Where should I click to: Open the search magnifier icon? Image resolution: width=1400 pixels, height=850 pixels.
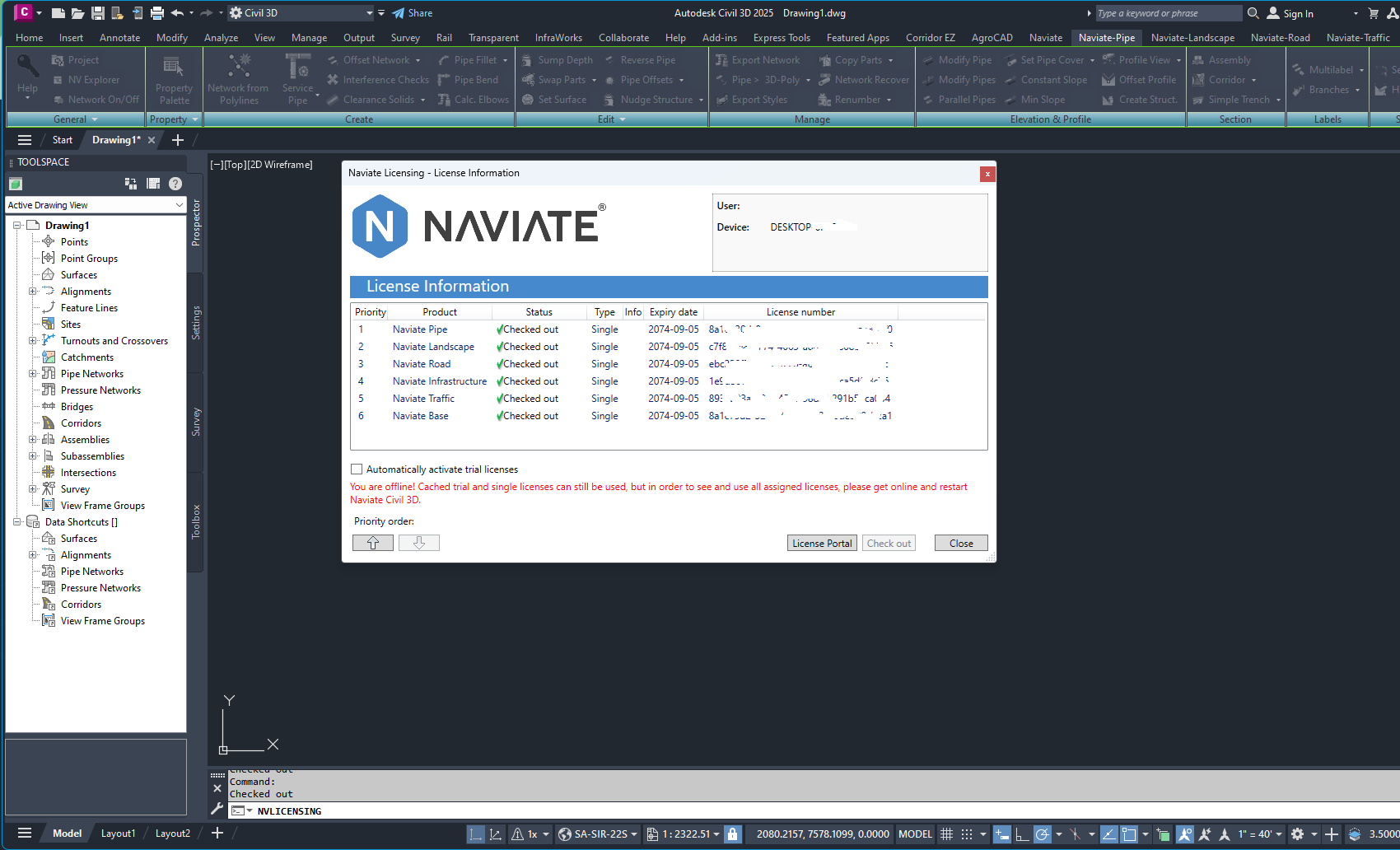pyautogui.click(x=1253, y=13)
